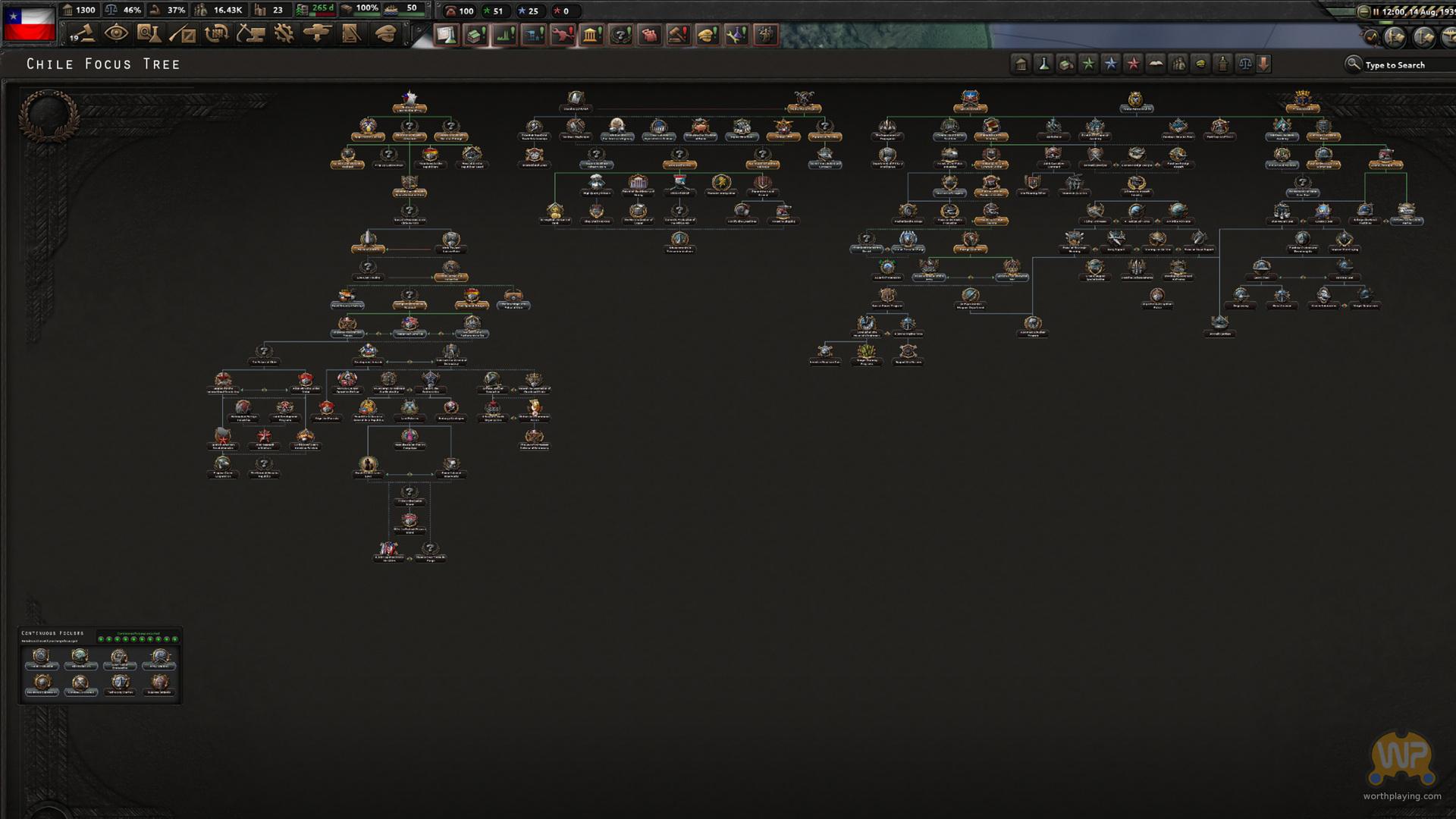Open the Decisions gavel menu

click(83, 33)
